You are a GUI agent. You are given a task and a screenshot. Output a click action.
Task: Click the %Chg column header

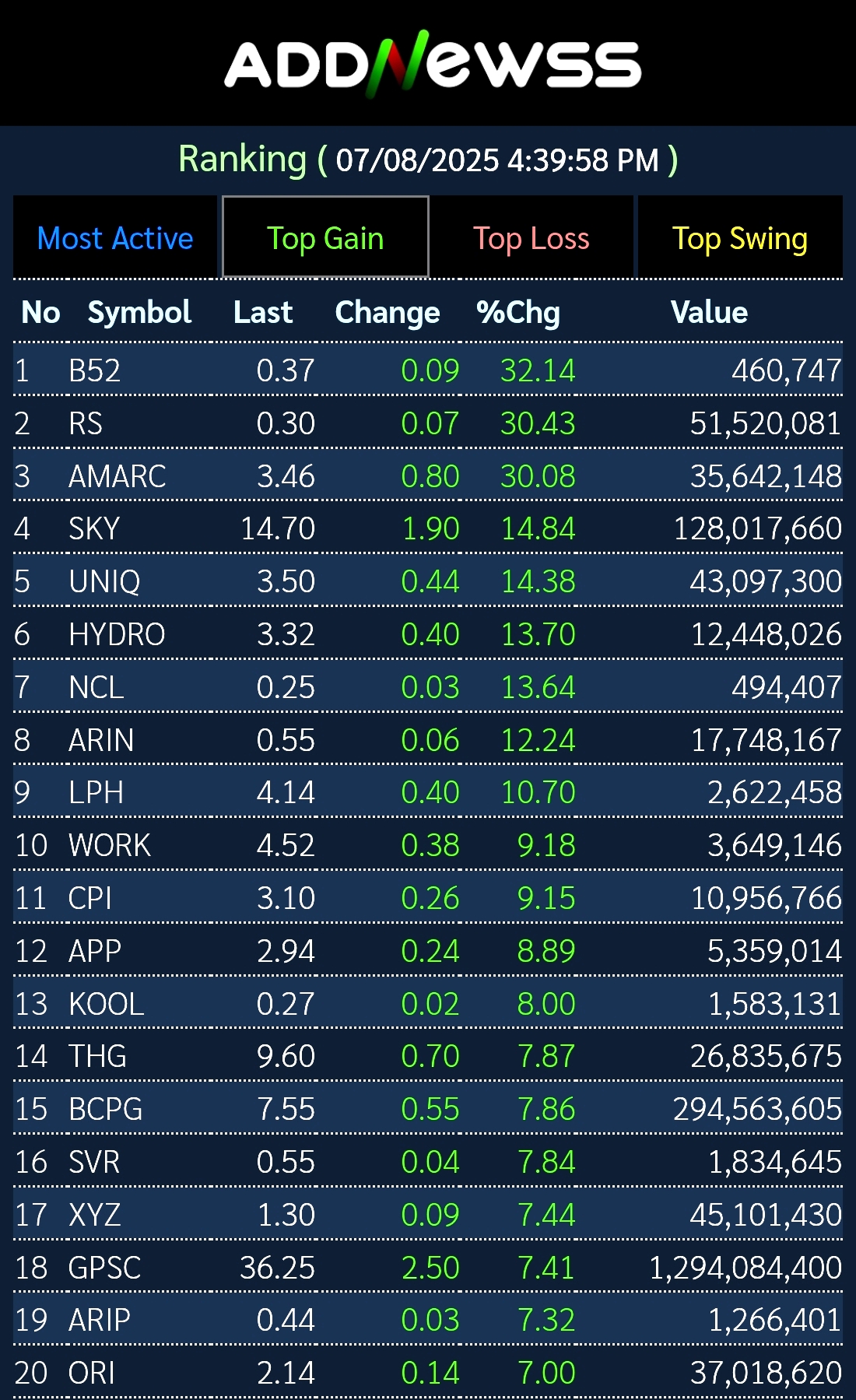[x=518, y=312]
